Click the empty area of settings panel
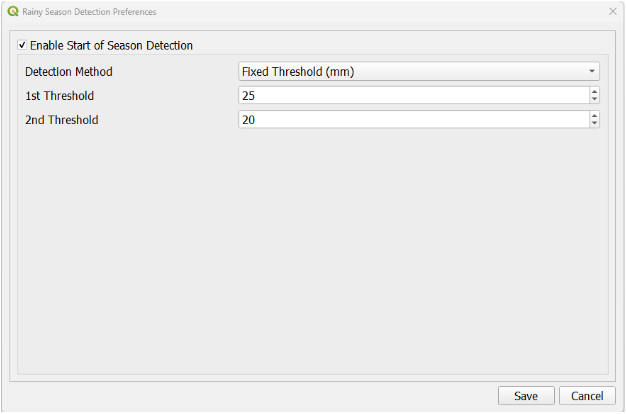Viewport: 626px width, 414px height. 312,250
